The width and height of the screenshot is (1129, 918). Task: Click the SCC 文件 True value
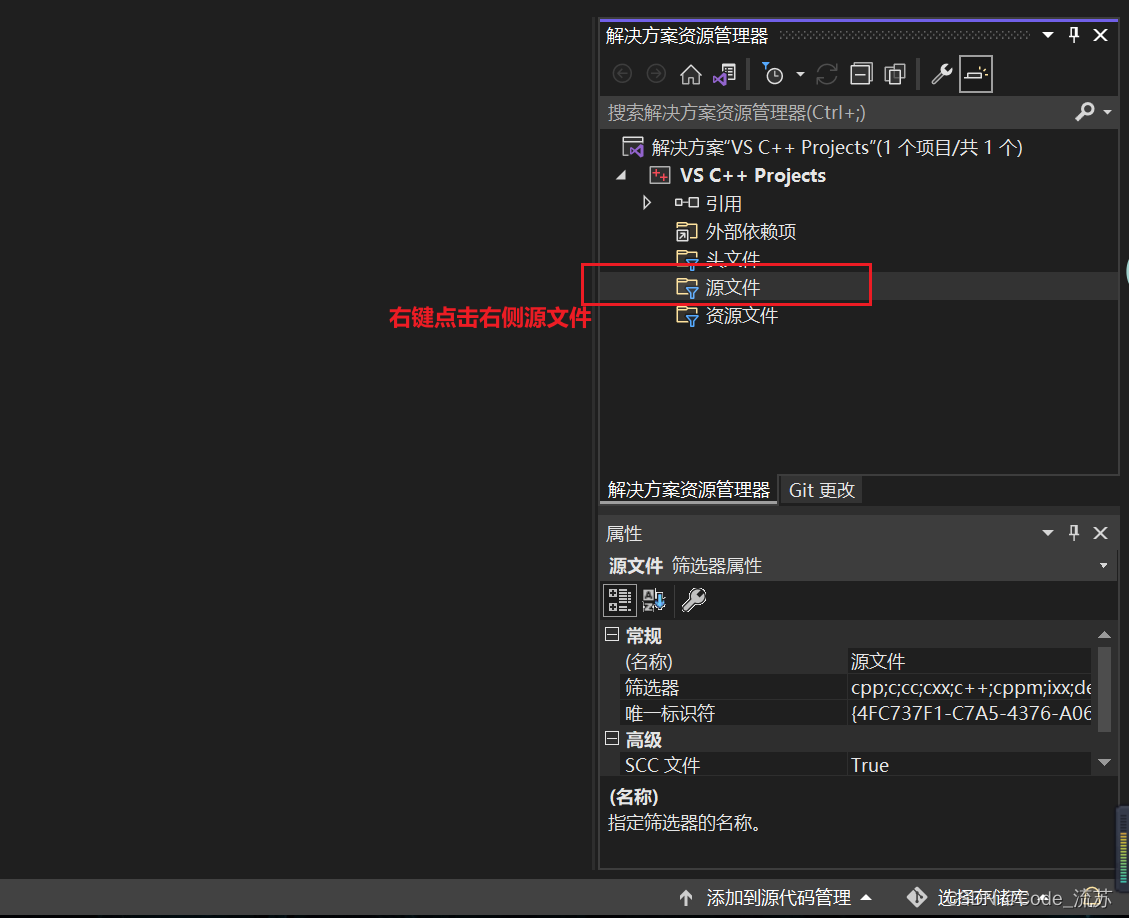point(970,765)
